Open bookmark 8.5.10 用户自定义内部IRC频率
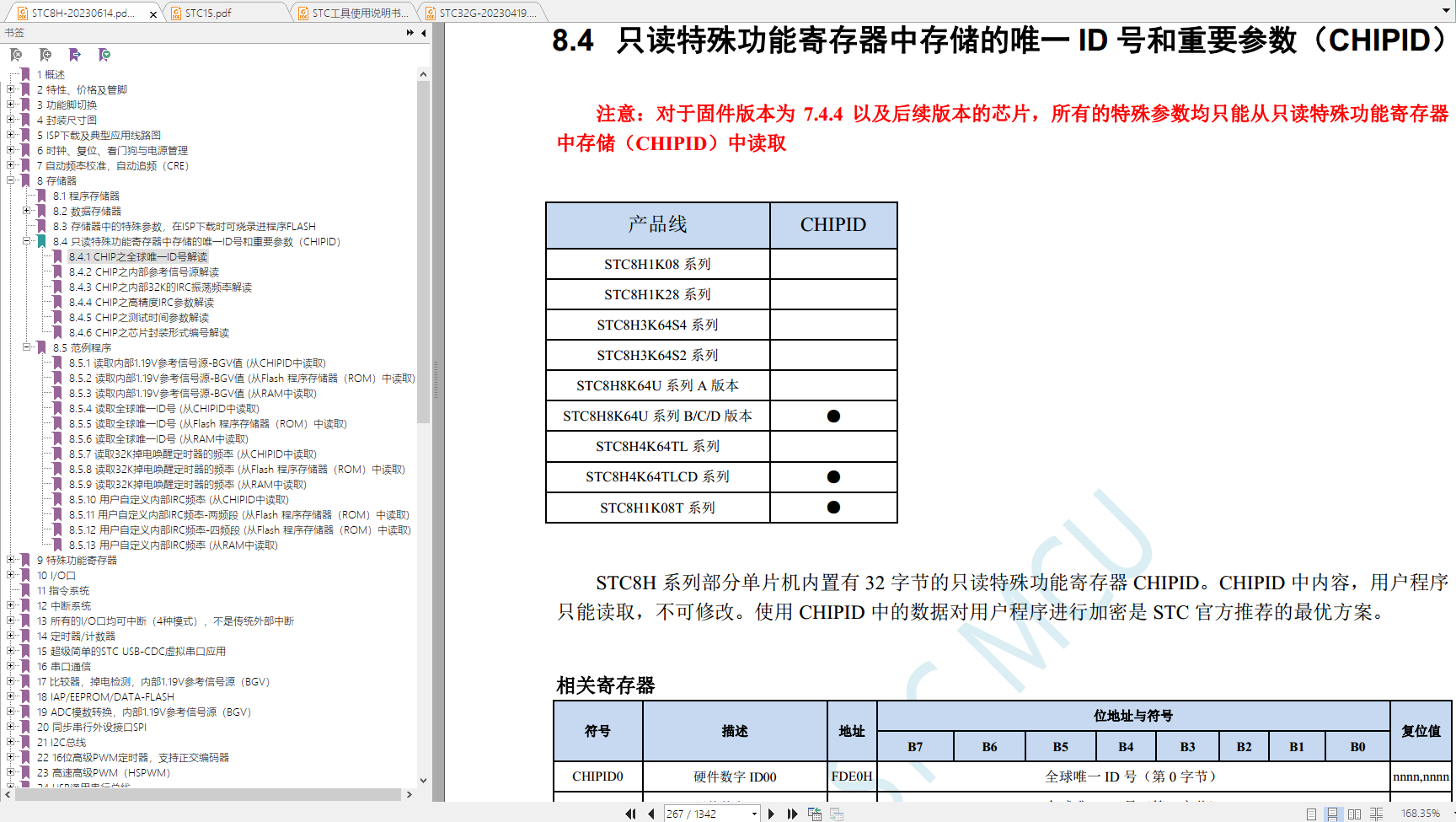 point(179,499)
